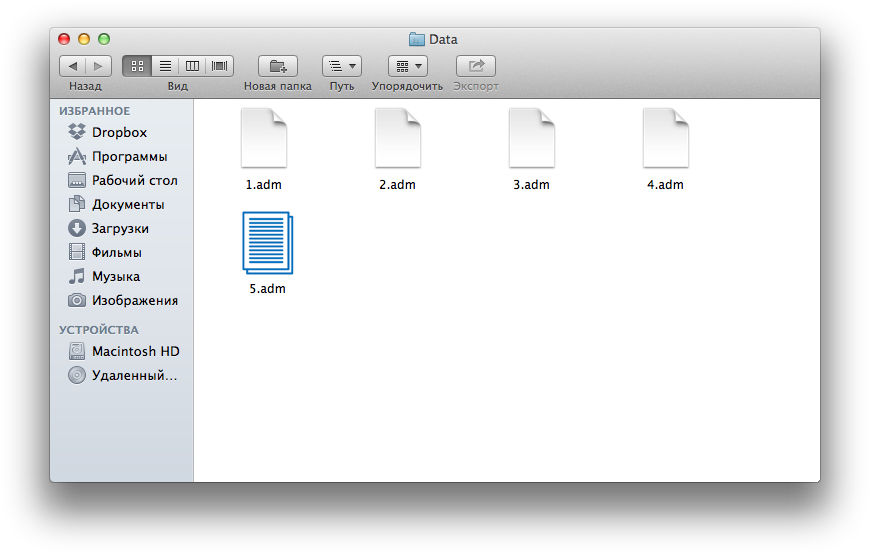Create a new folder with Новая папка button

278,66
